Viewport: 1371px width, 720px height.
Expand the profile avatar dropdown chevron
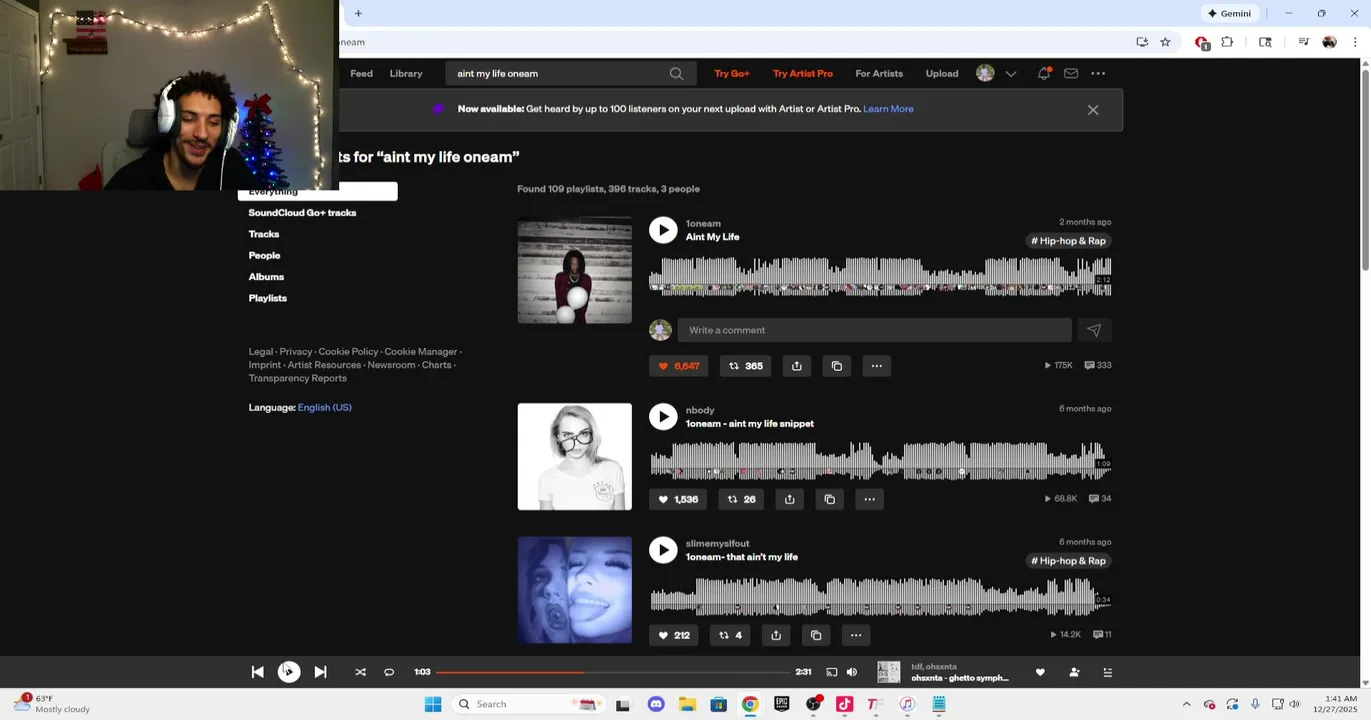pos(1011,73)
